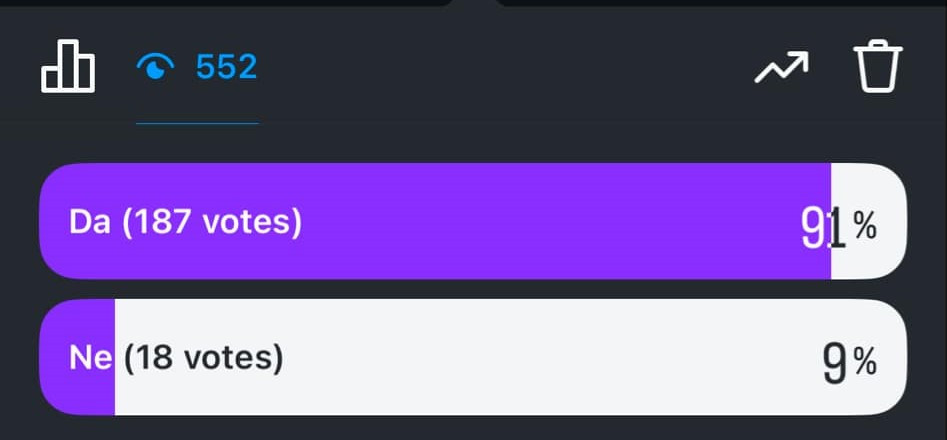The image size is (947, 440).
Task: Tap the blue underline below the viewers tab
Action: tap(197, 123)
